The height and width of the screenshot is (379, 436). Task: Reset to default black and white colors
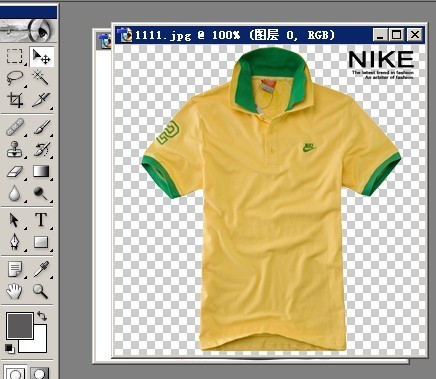10,348
